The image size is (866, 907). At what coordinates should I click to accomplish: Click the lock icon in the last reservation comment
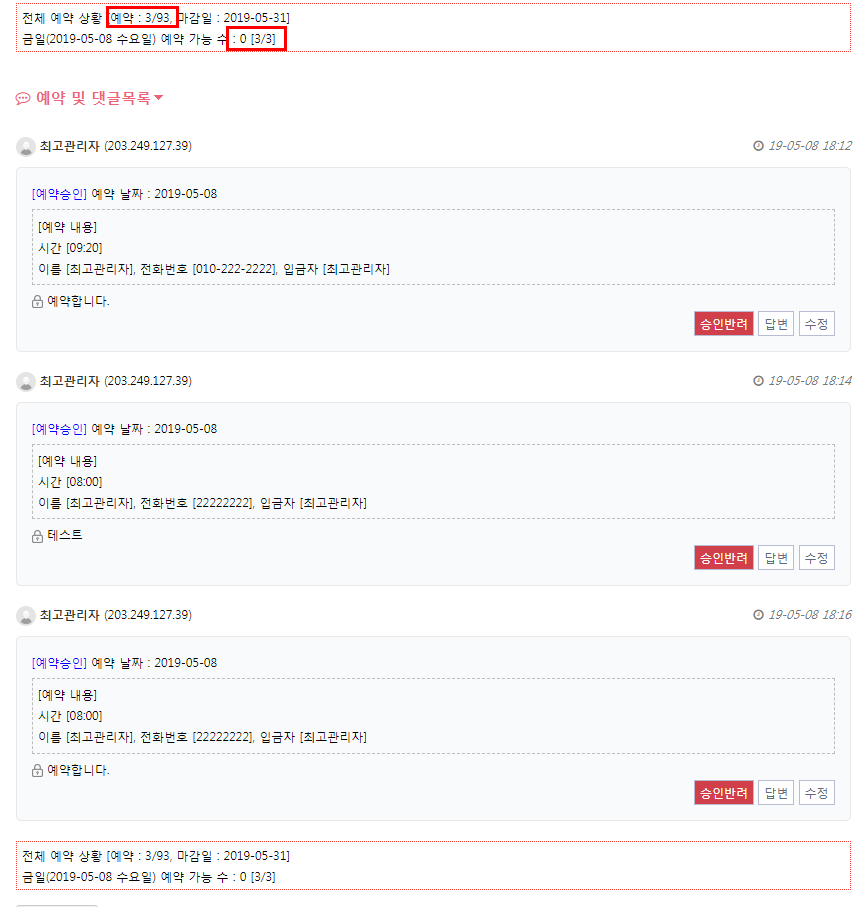tap(38, 770)
